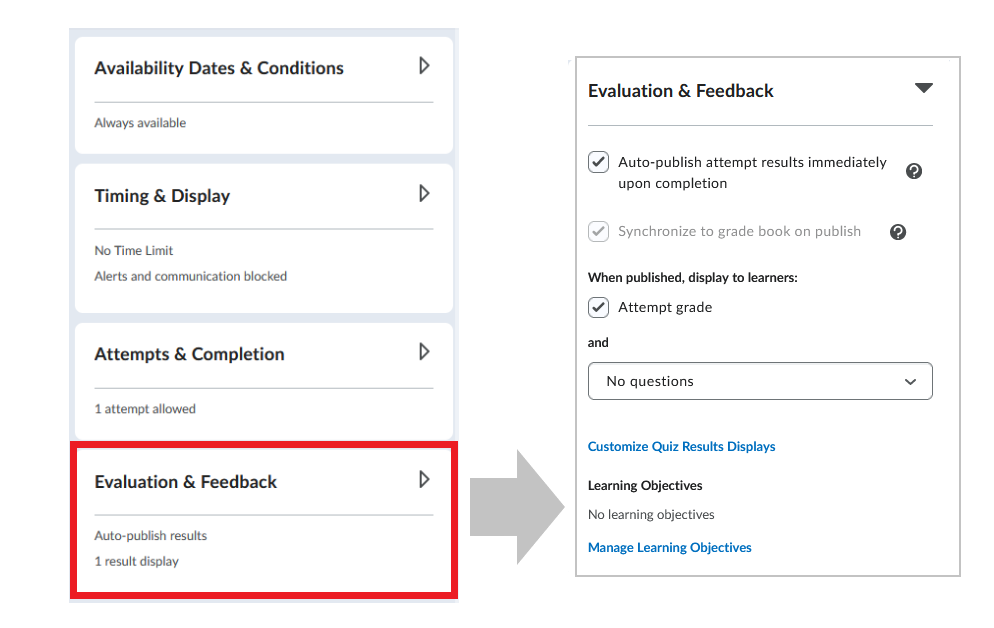Image resolution: width=994 pixels, height=628 pixels.
Task: Select Attempts & Completion heading
Action: click(x=190, y=354)
